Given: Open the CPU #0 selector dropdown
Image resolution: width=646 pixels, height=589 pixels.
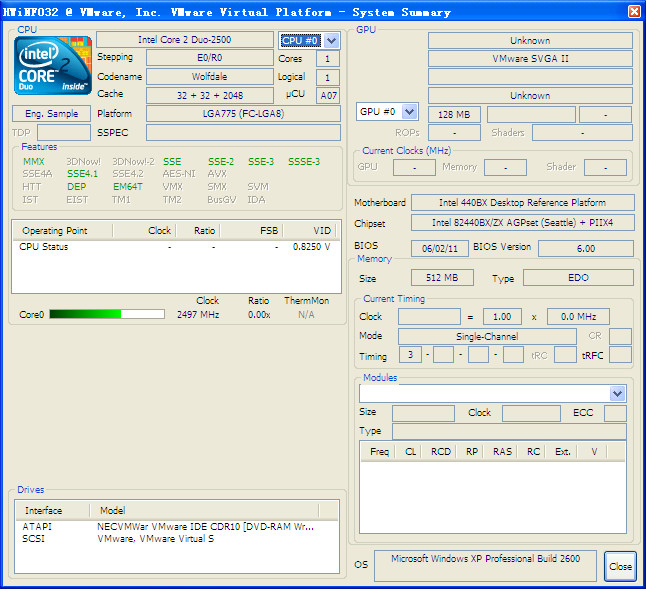Looking at the screenshot, I should pyautogui.click(x=331, y=40).
